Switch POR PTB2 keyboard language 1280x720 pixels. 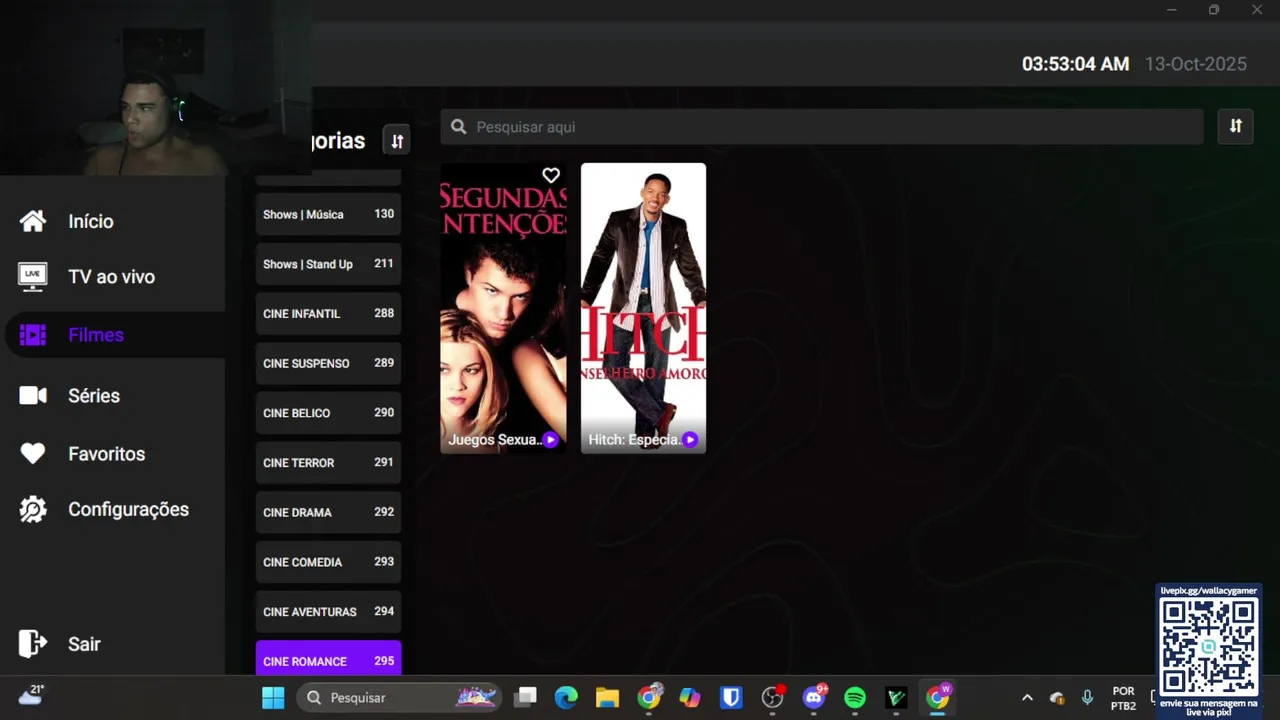[x=1123, y=698]
